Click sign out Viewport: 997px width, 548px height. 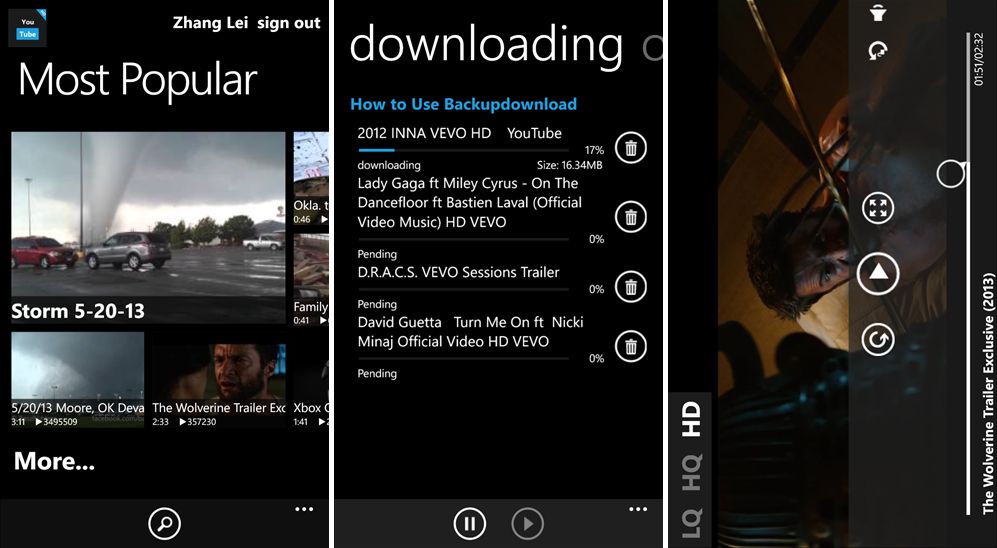pyautogui.click(x=289, y=24)
